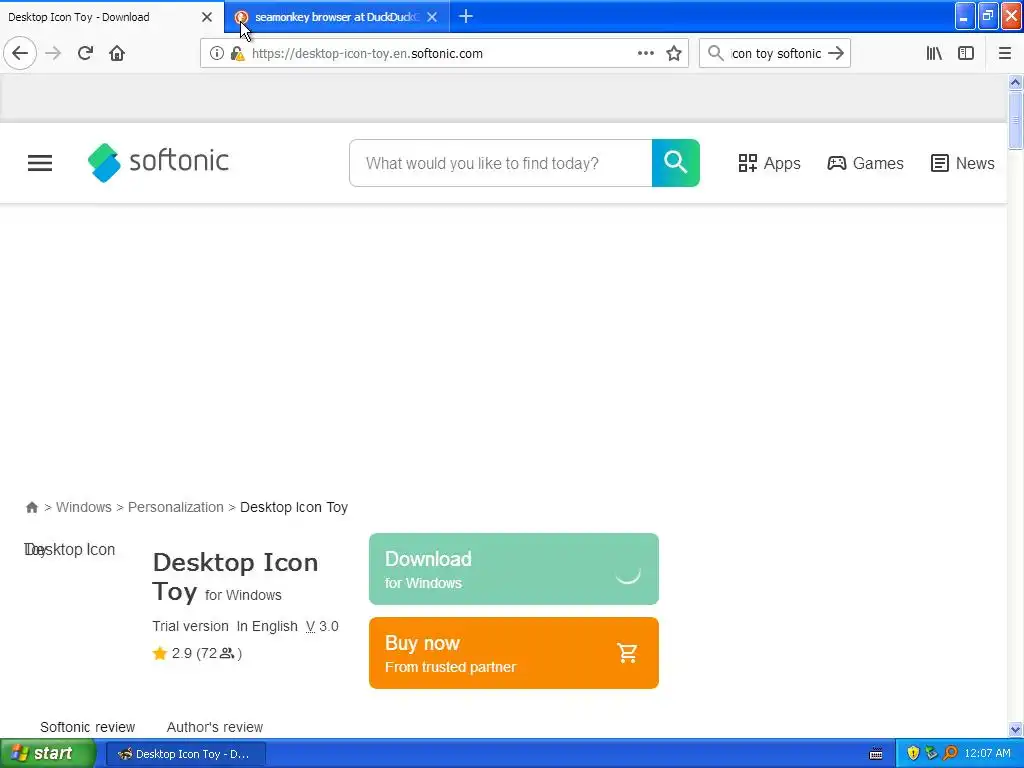Click version V 3.0 label
The image size is (1024, 768).
click(x=322, y=626)
